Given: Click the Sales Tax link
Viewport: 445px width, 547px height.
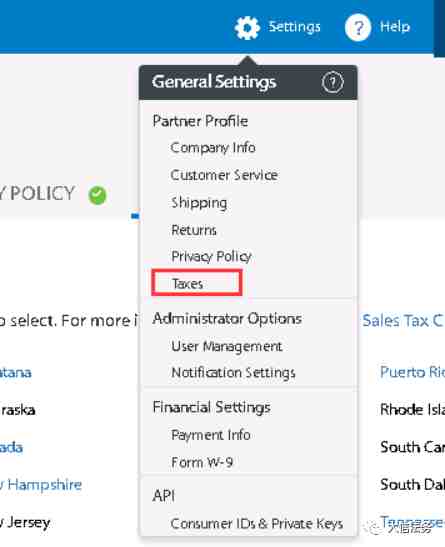Looking at the screenshot, I should tap(403, 321).
